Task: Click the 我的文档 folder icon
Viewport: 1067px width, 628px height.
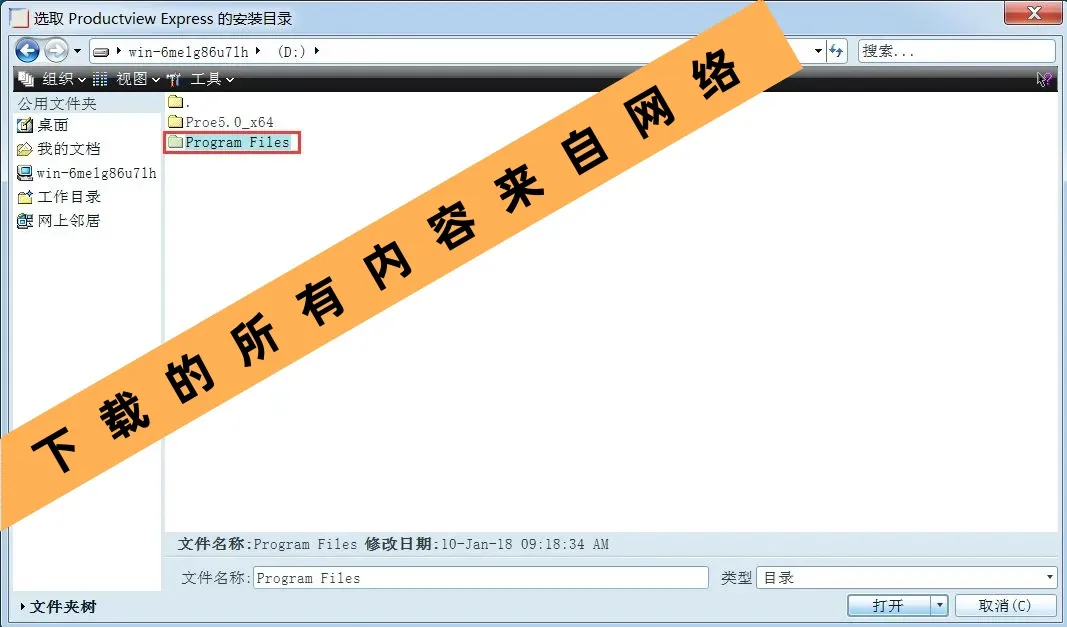Action: click(24, 149)
